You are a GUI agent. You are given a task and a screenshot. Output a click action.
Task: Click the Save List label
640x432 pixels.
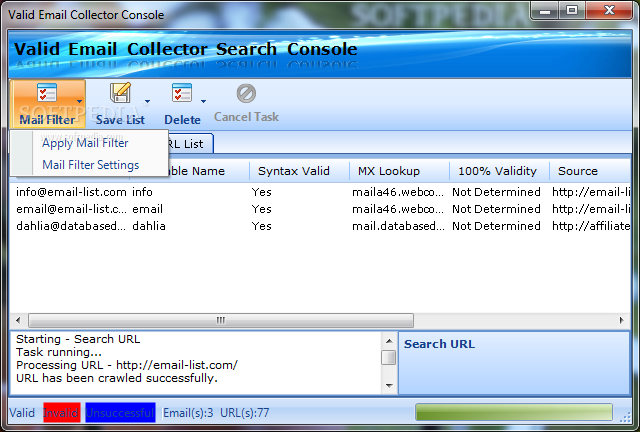[x=120, y=120]
